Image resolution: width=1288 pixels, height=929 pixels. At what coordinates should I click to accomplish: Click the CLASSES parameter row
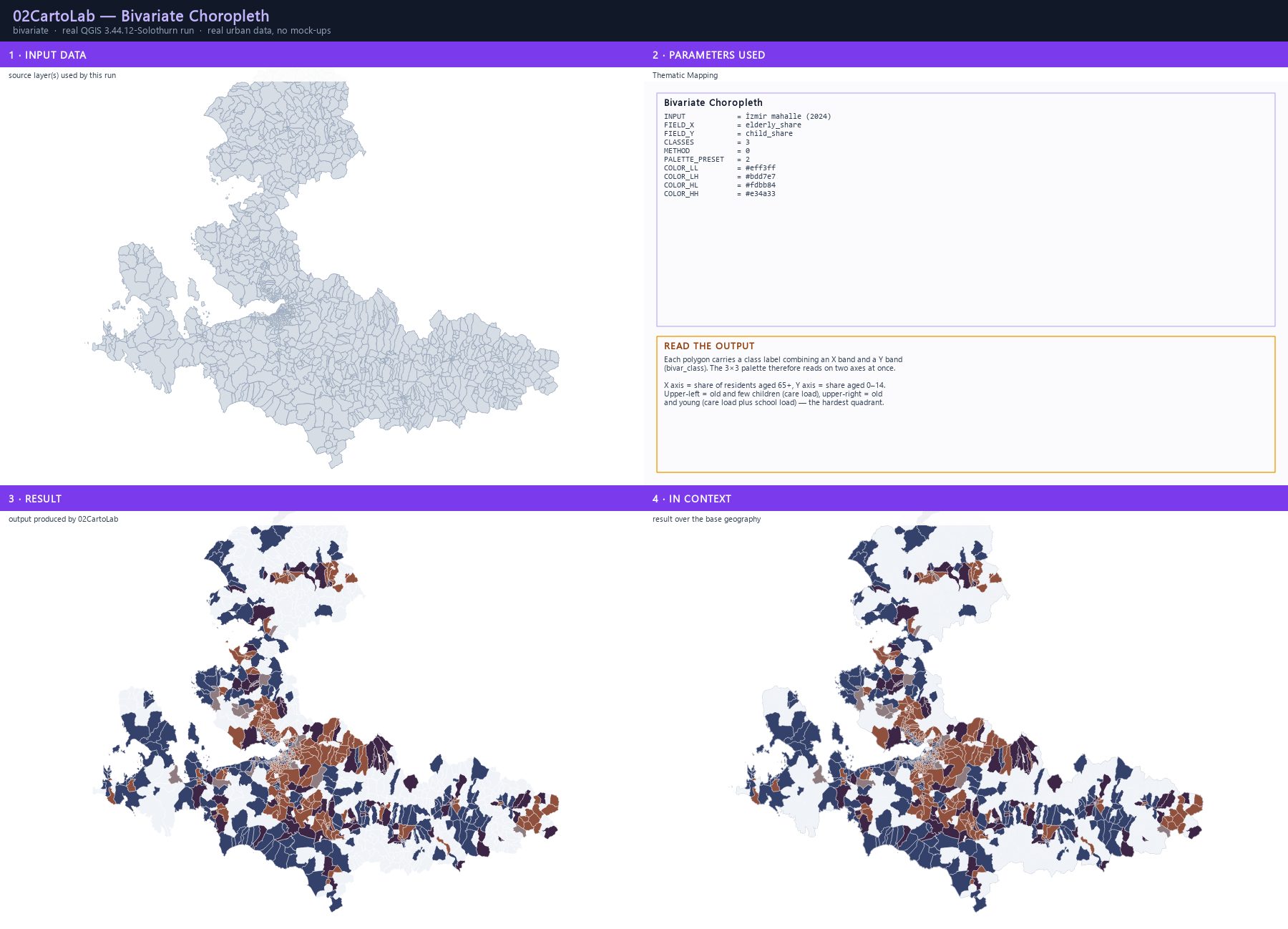[x=707, y=142]
